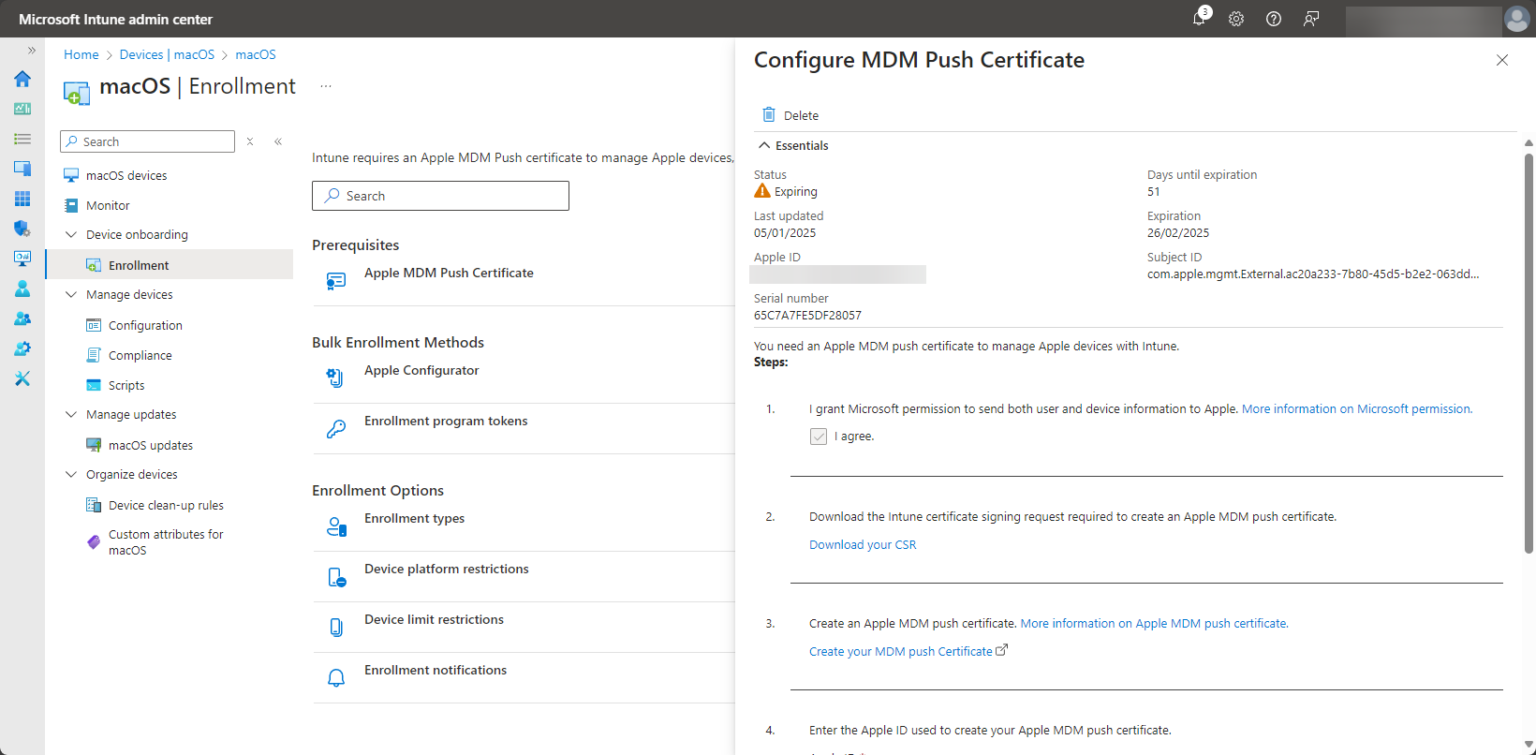
Task: Open the Dashboard icon in the left rail
Action: [x=22, y=109]
